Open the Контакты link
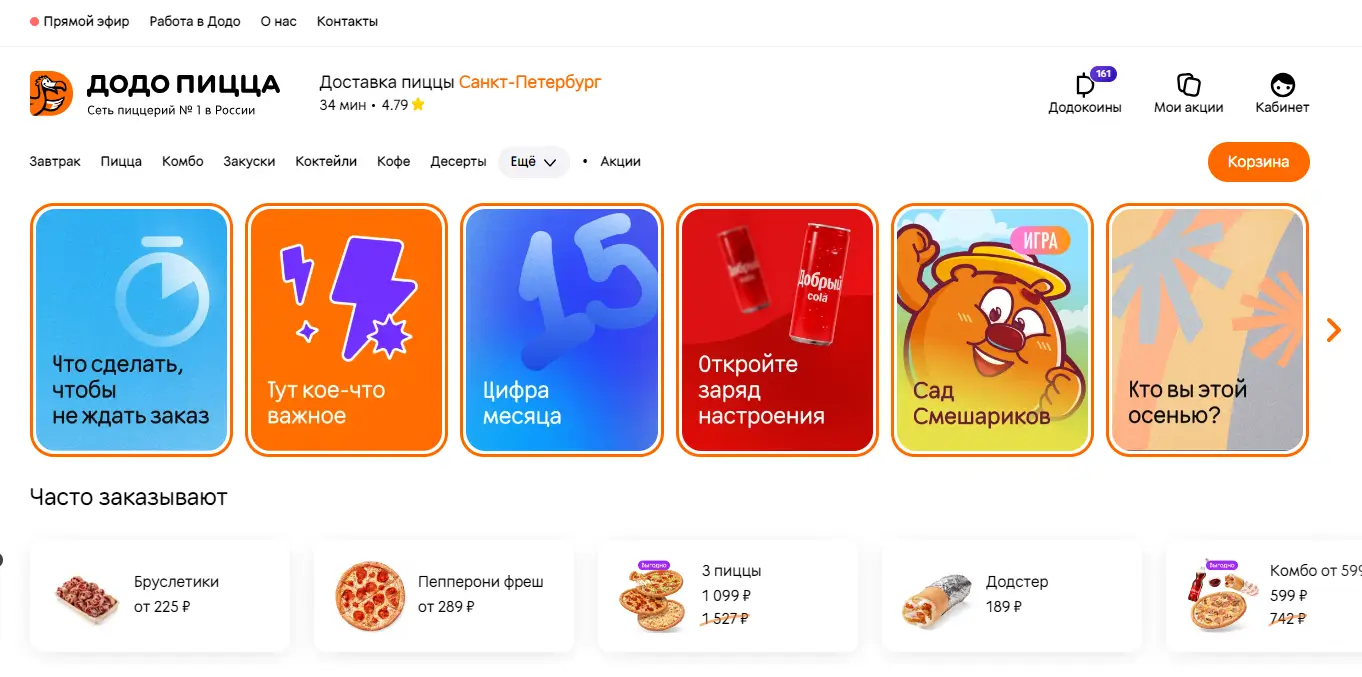This screenshot has width=1362, height=677. (347, 21)
